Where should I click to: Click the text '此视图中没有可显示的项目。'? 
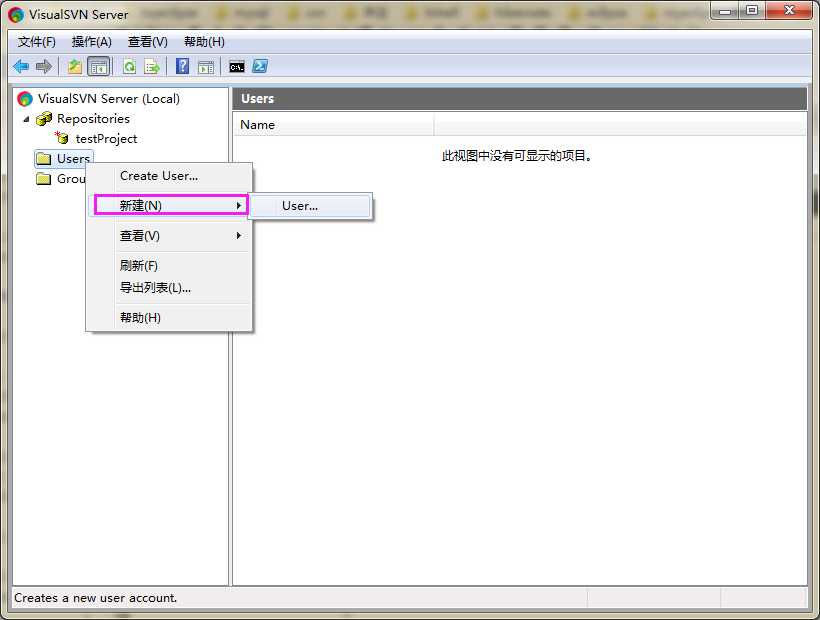pyautogui.click(x=517, y=156)
